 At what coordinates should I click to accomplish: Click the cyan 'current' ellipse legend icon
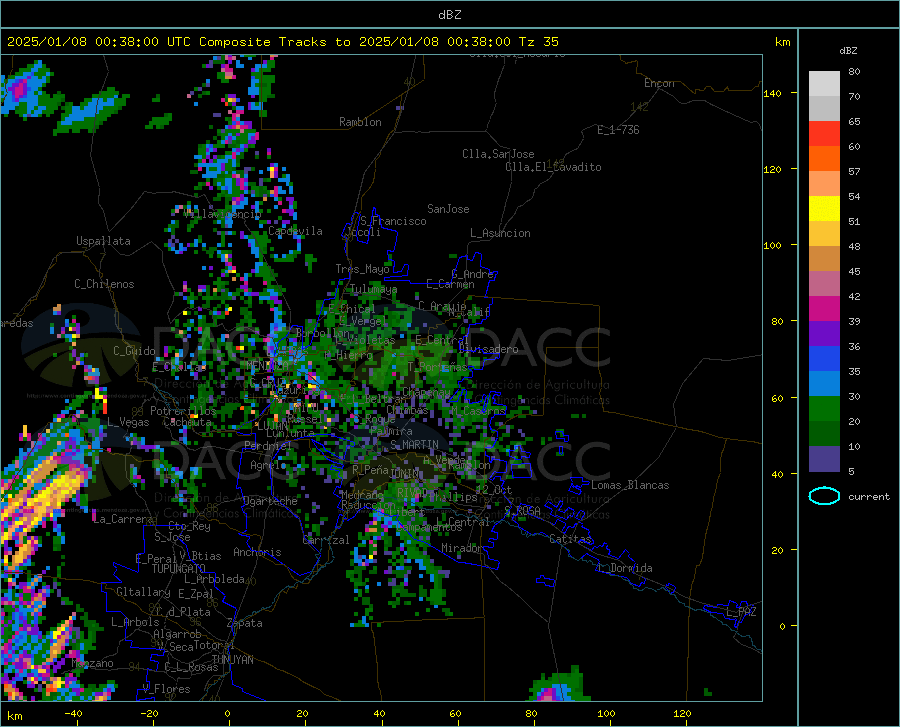click(824, 496)
